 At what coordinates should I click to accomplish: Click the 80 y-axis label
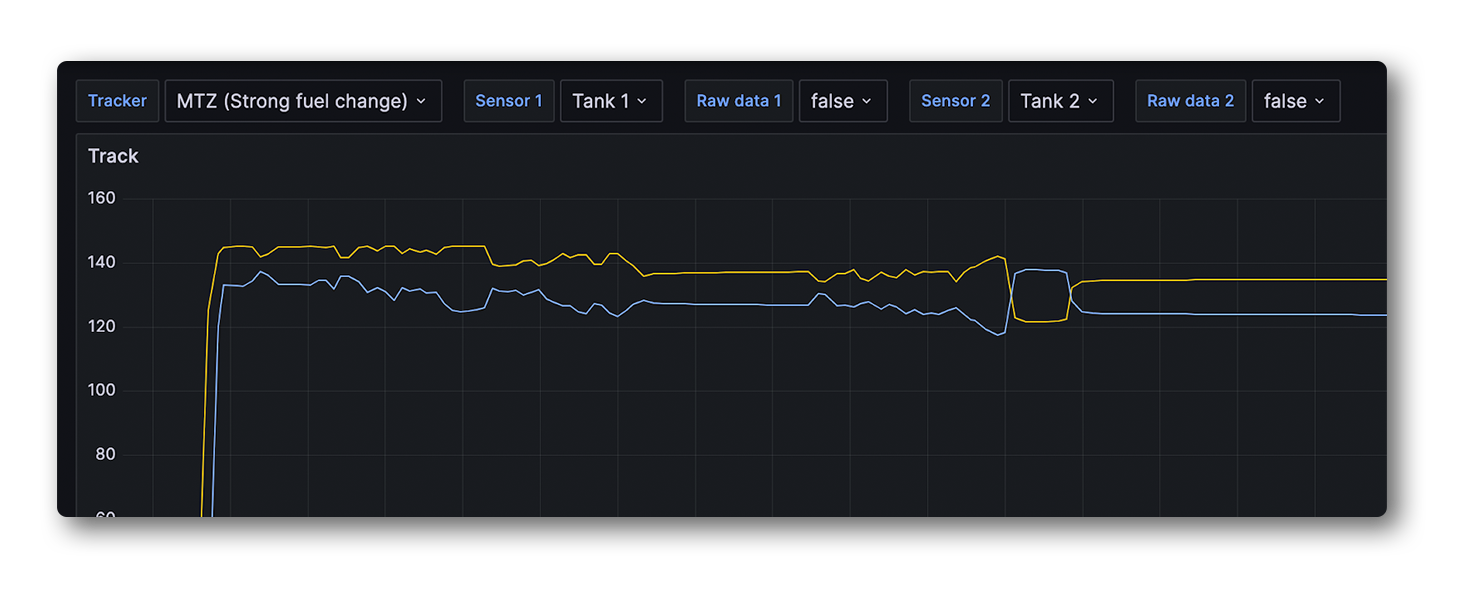[x=106, y=454]
